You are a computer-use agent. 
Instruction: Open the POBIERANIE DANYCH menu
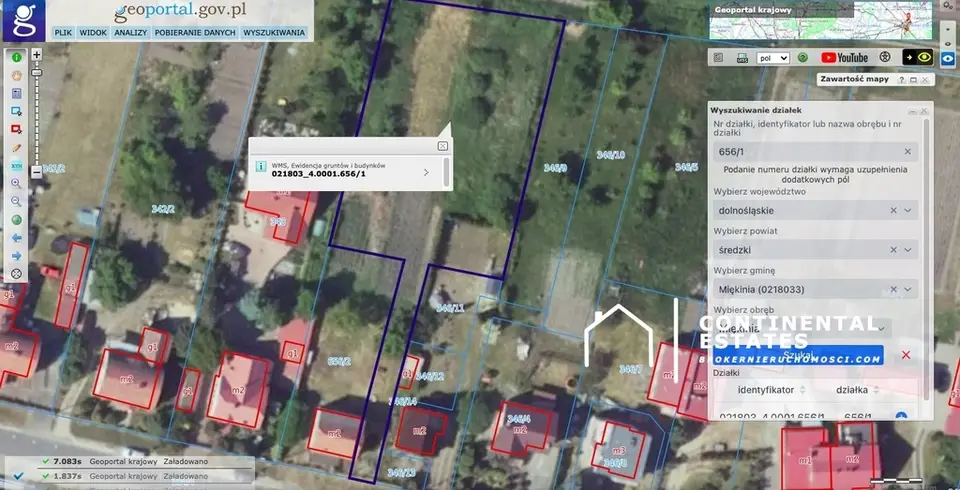pos(195,32)
